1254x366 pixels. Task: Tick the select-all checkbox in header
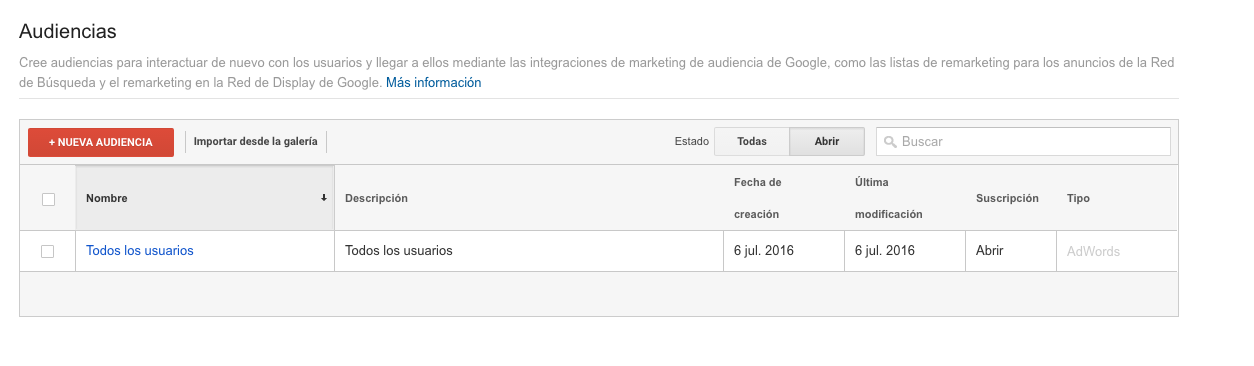[48, 199]
